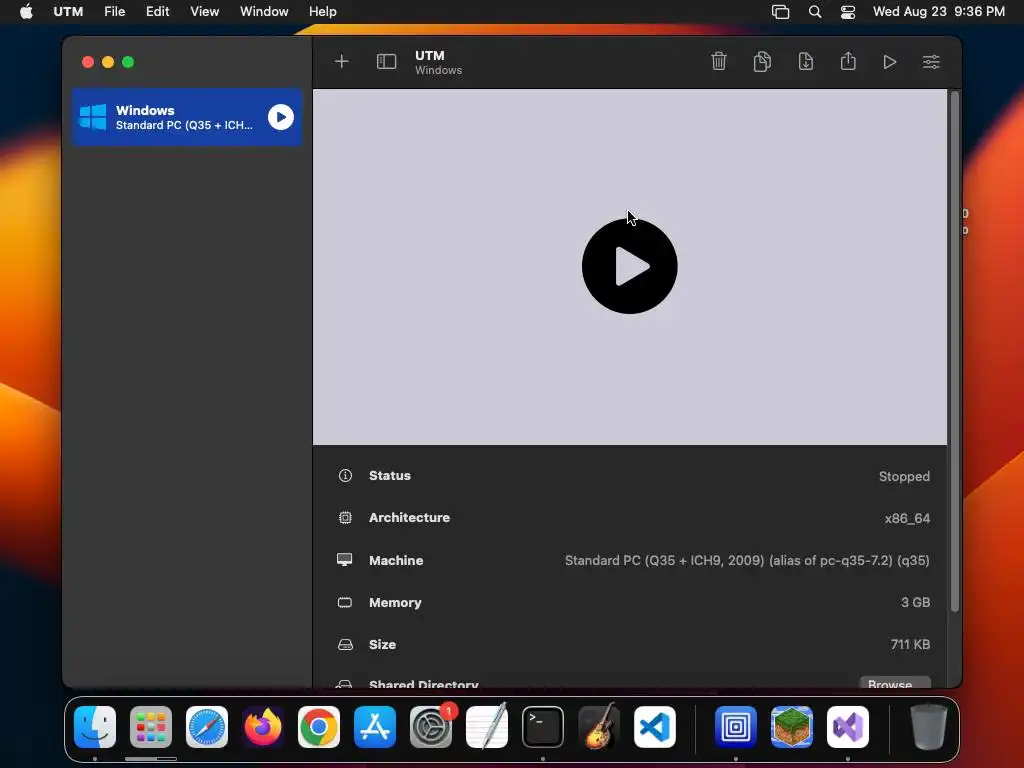Open Stage Manager from the menu bar icon
This screenshot has width=1024, height=768.
click(780, 12)
